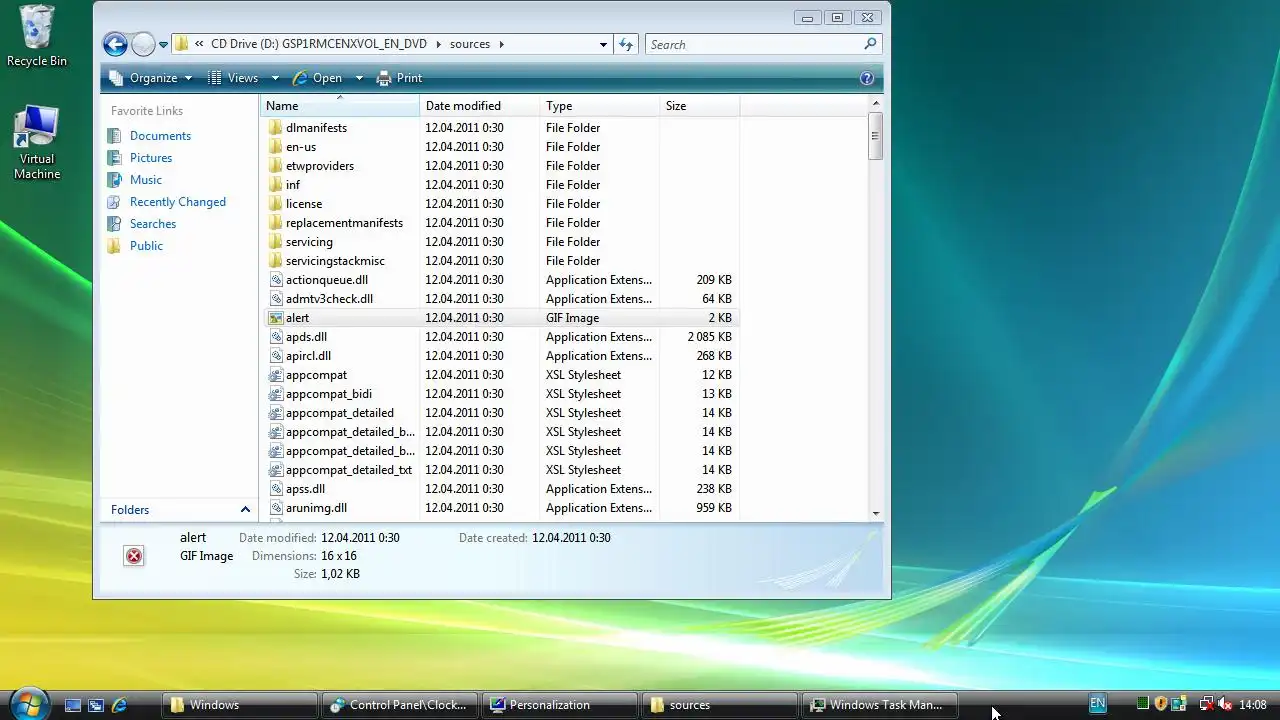Launch Internet Explorer from Quick Launch

(119, 705)
